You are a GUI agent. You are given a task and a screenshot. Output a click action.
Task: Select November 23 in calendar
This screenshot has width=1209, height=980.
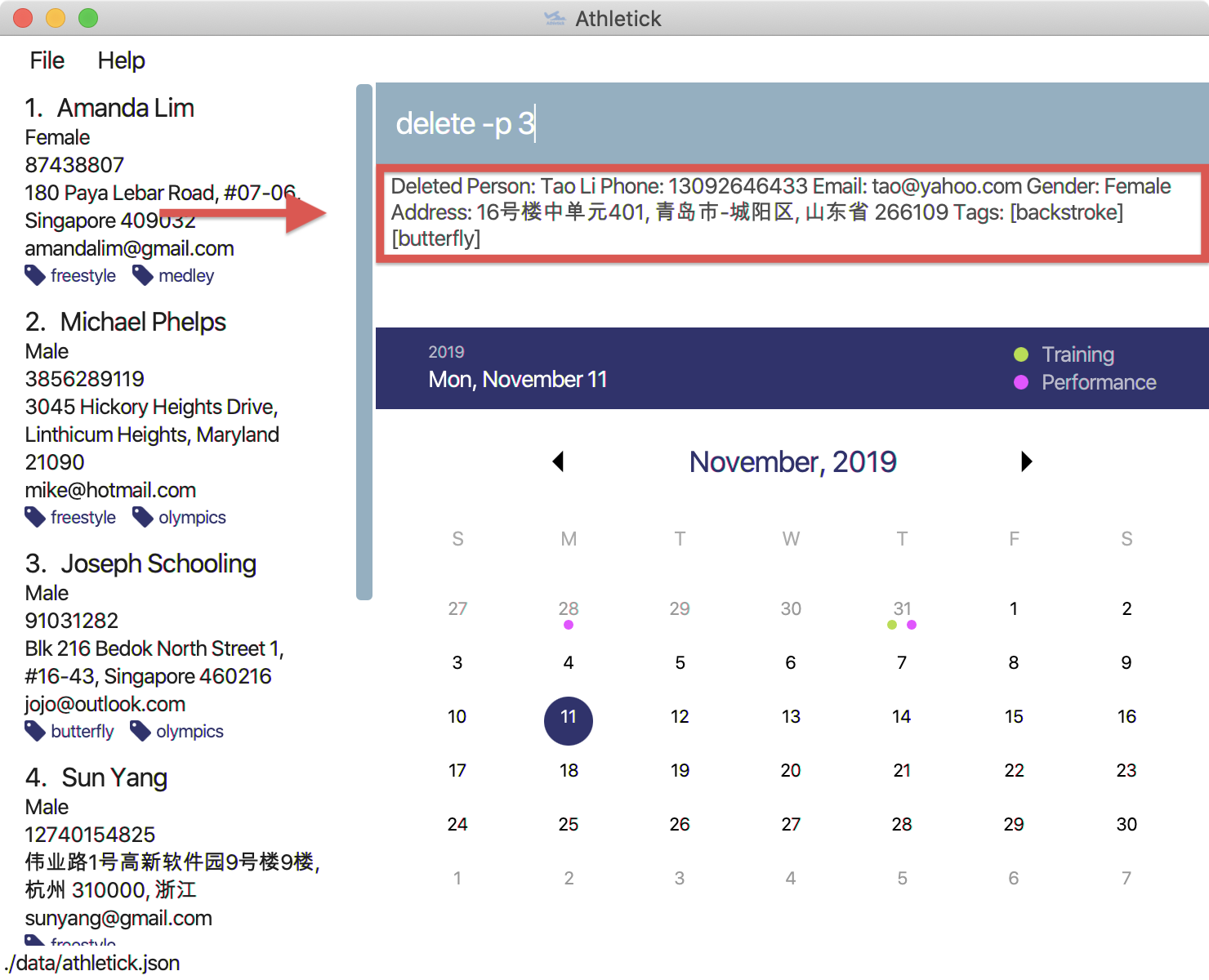coord(1126,771)
